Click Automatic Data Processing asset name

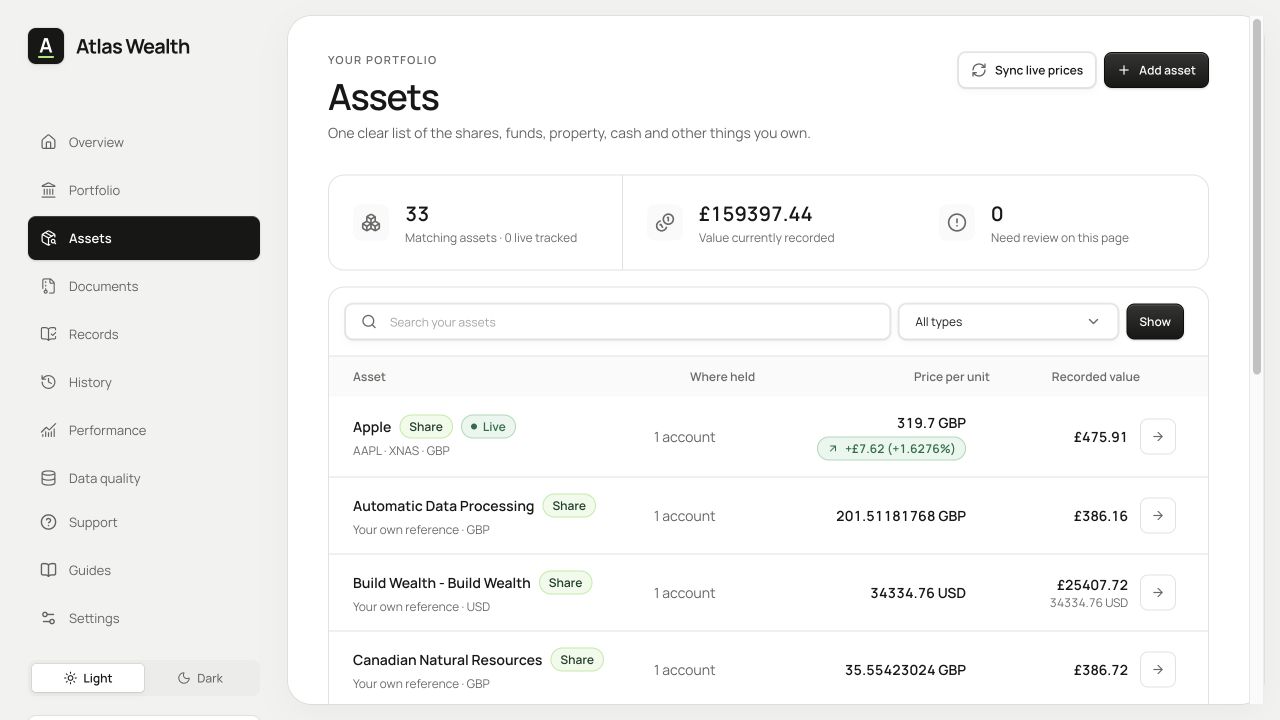click(443, 506)
